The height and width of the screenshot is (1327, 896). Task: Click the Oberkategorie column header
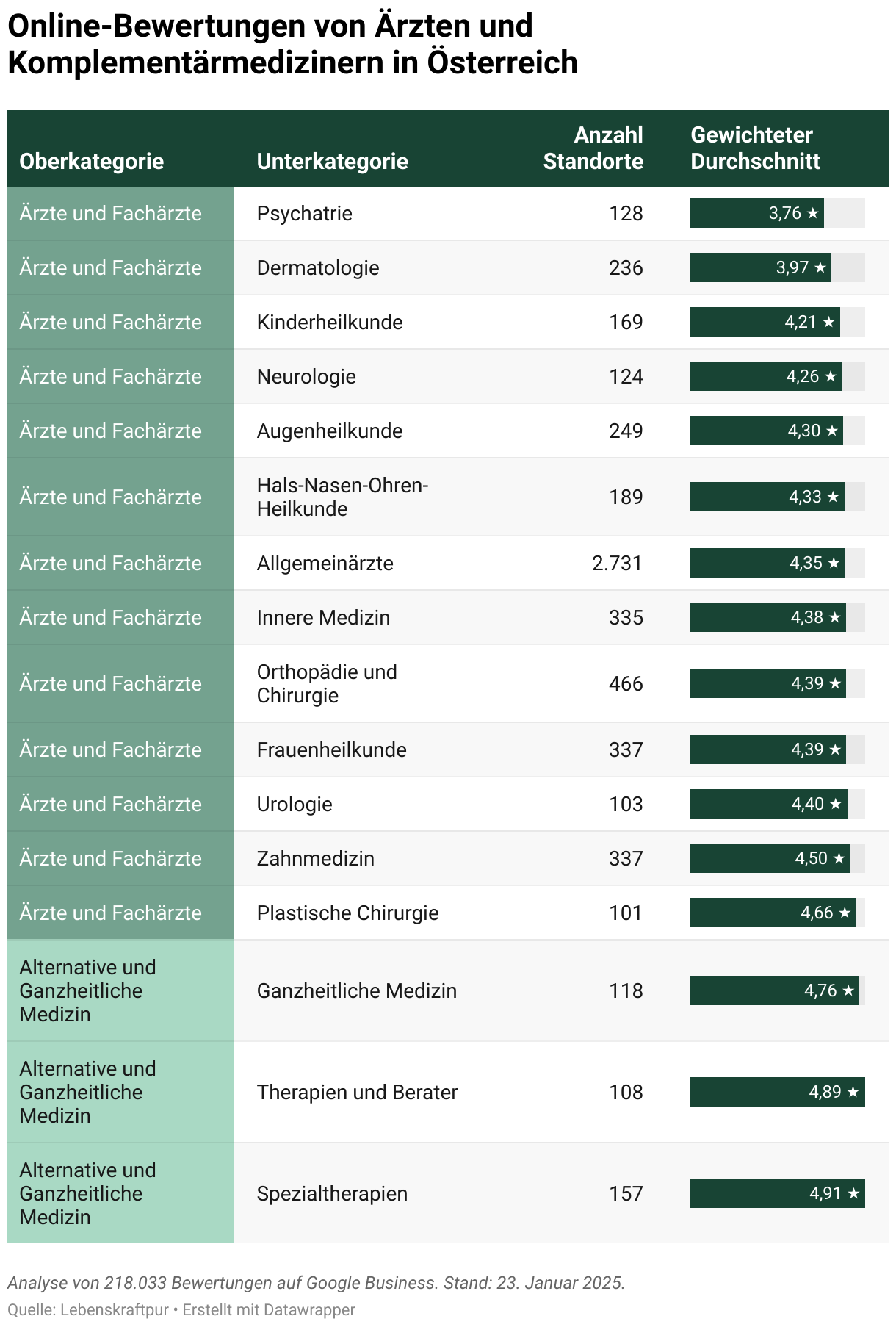point(92,162)
